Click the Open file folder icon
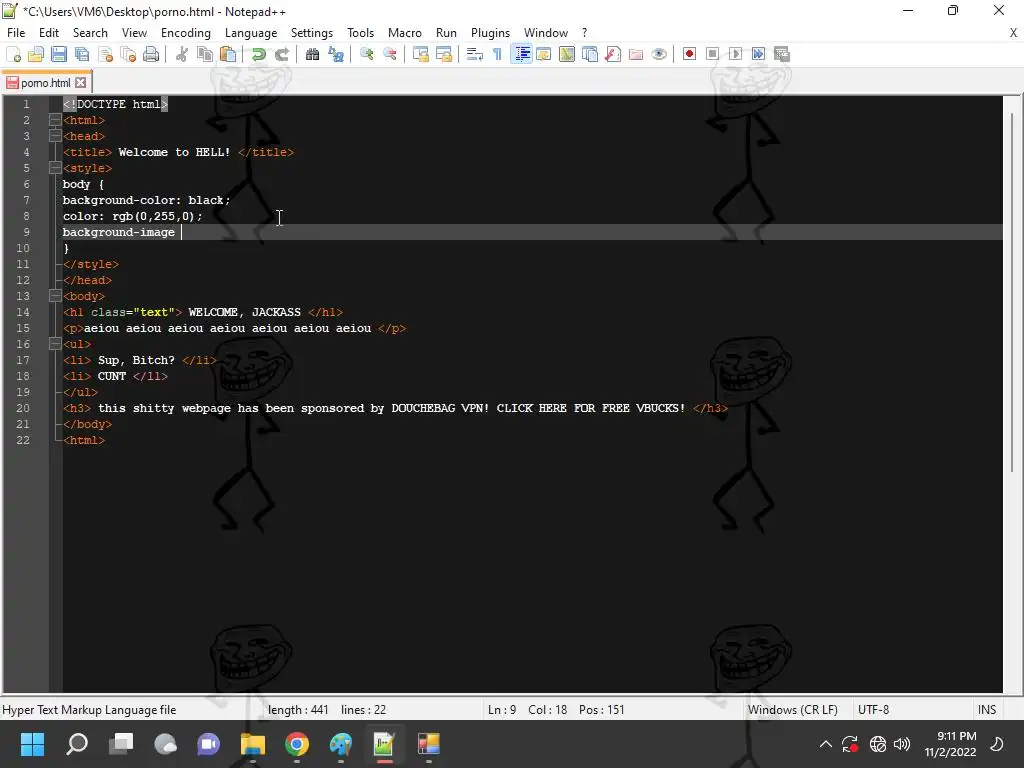Screen dimensions: 1024x768 click(36, 54)
